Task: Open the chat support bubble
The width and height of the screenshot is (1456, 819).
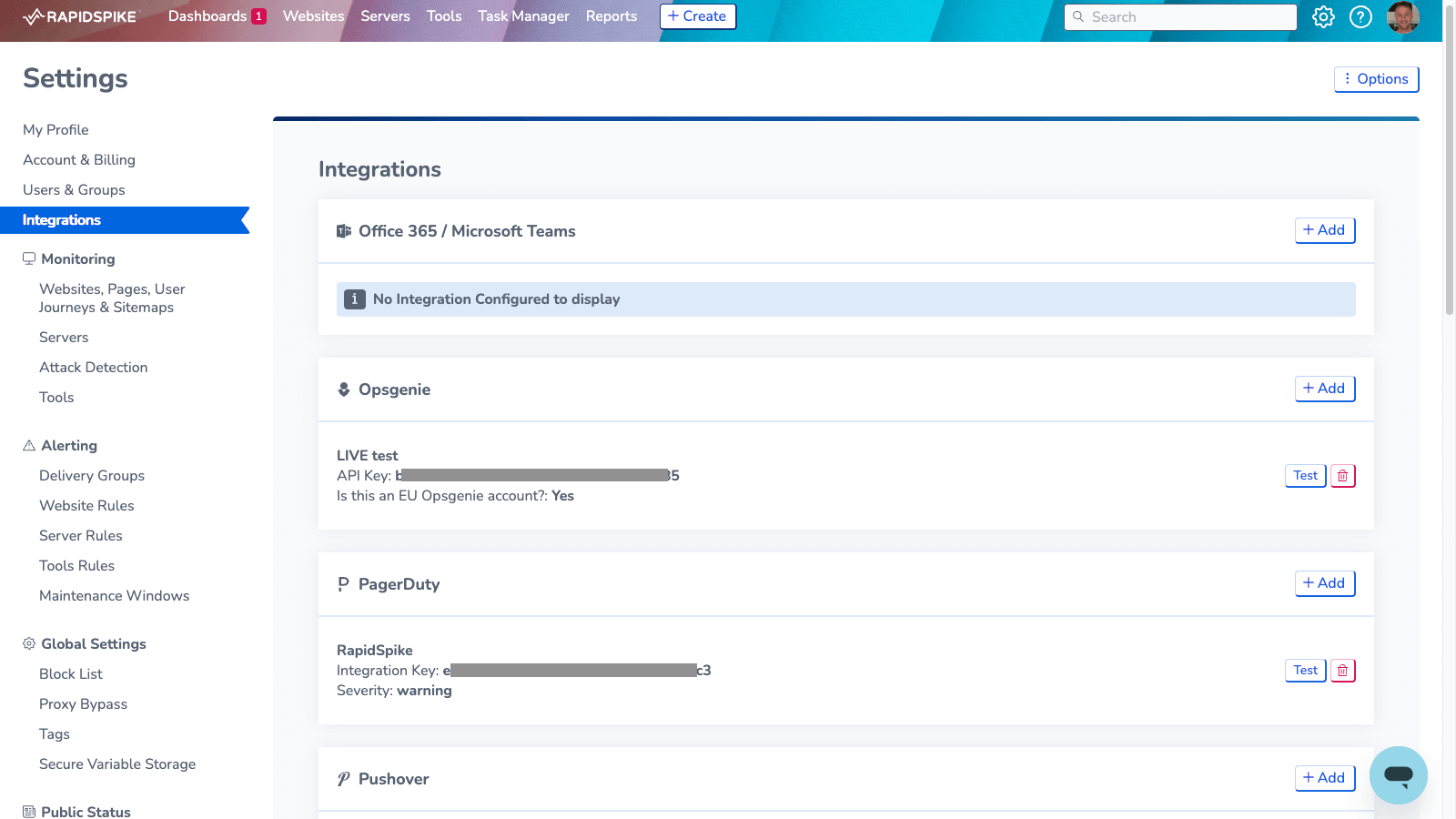Action: pyautogui.click(x=1398, y=775)
